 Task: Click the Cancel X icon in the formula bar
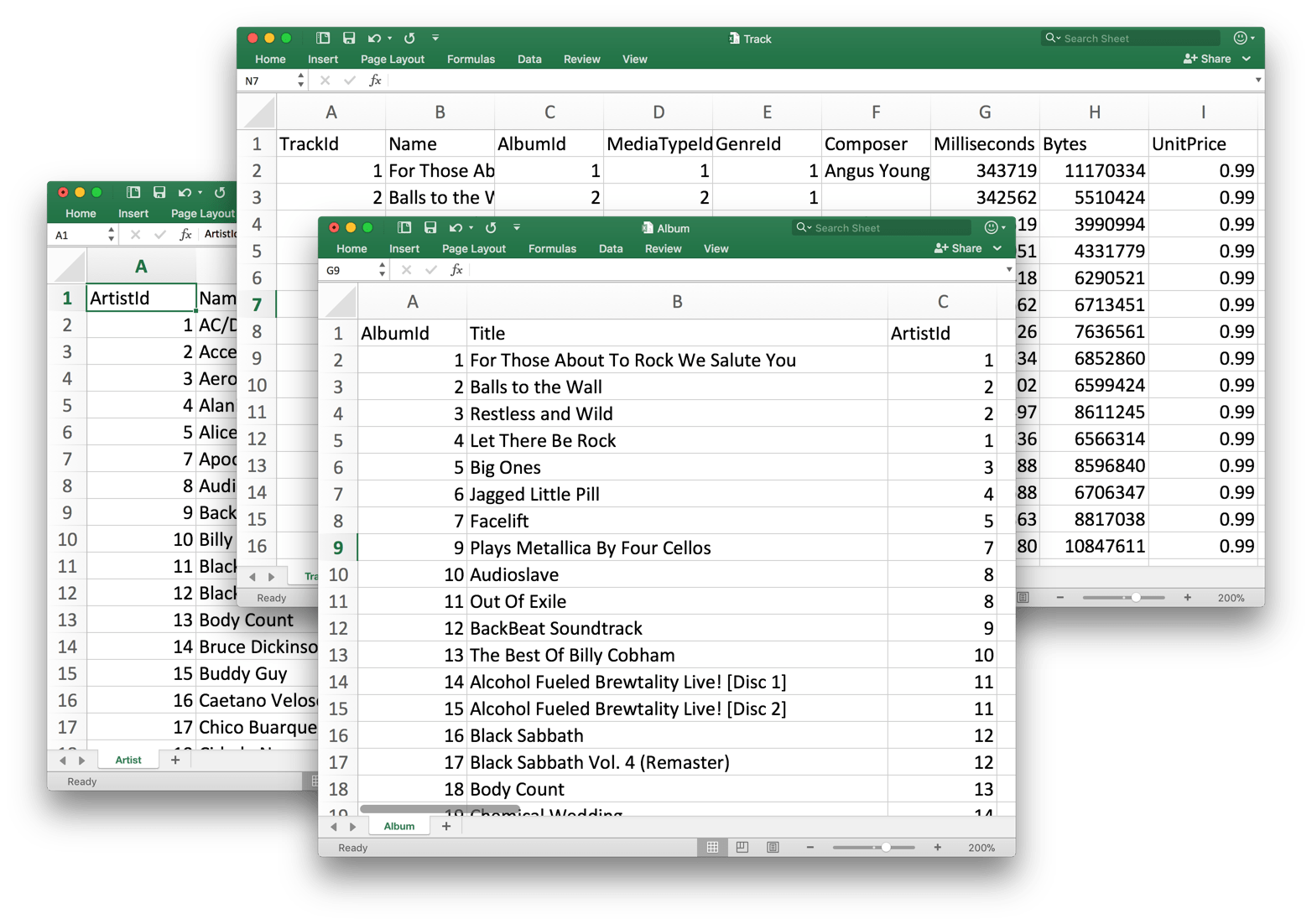click(x=406, y=269)
